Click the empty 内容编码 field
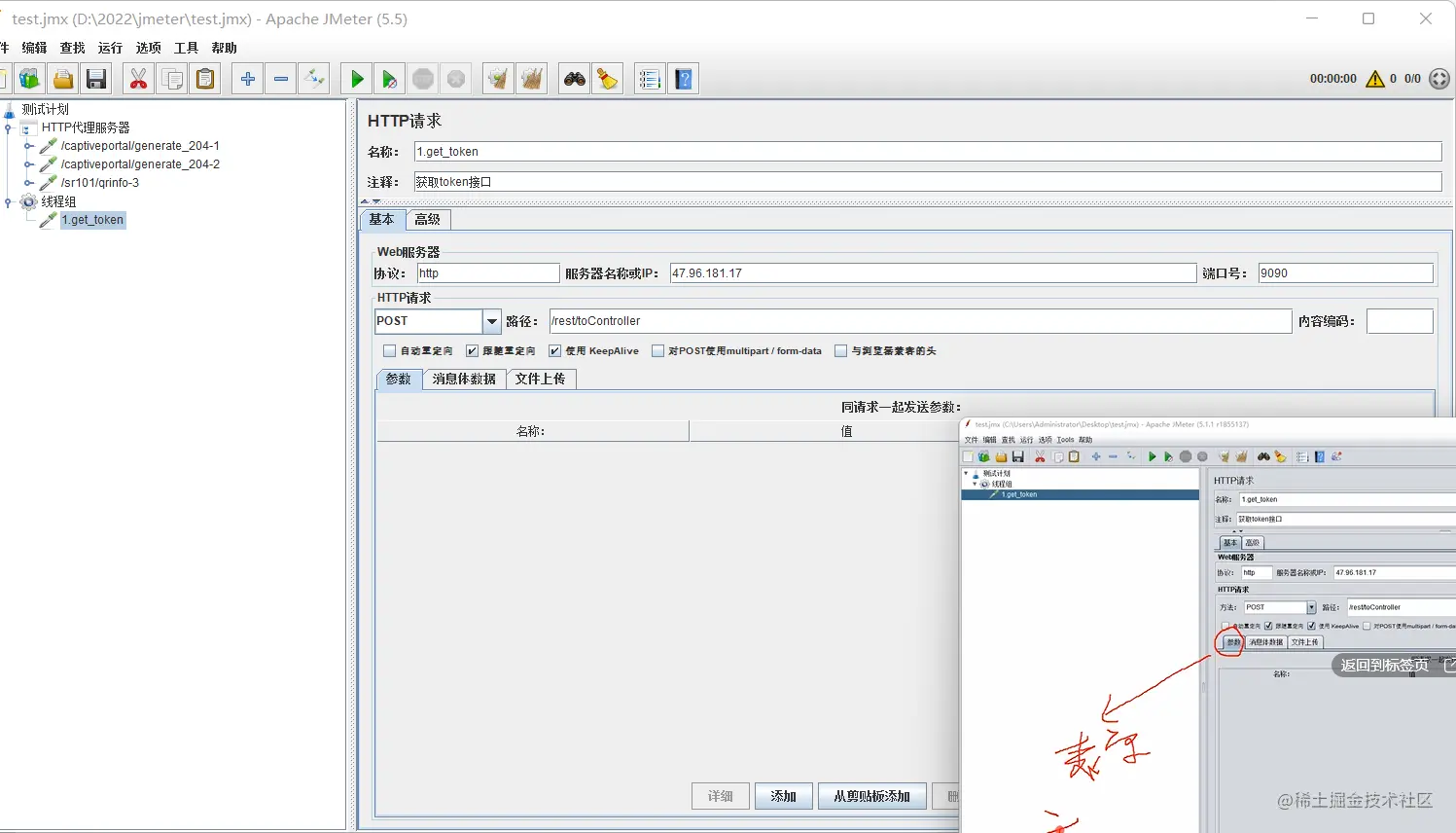The height and width of the screenshot is (833, 1456). click(x=1400, y=321)
